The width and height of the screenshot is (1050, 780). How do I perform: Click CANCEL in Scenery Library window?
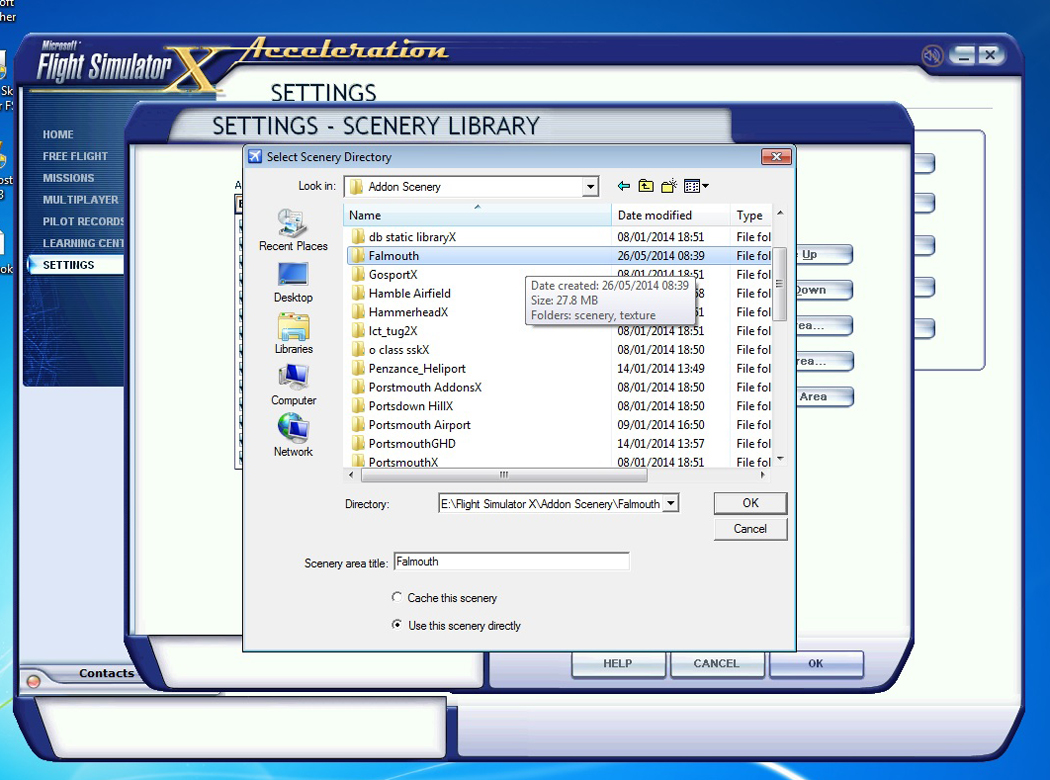click(x=717, y=664)
